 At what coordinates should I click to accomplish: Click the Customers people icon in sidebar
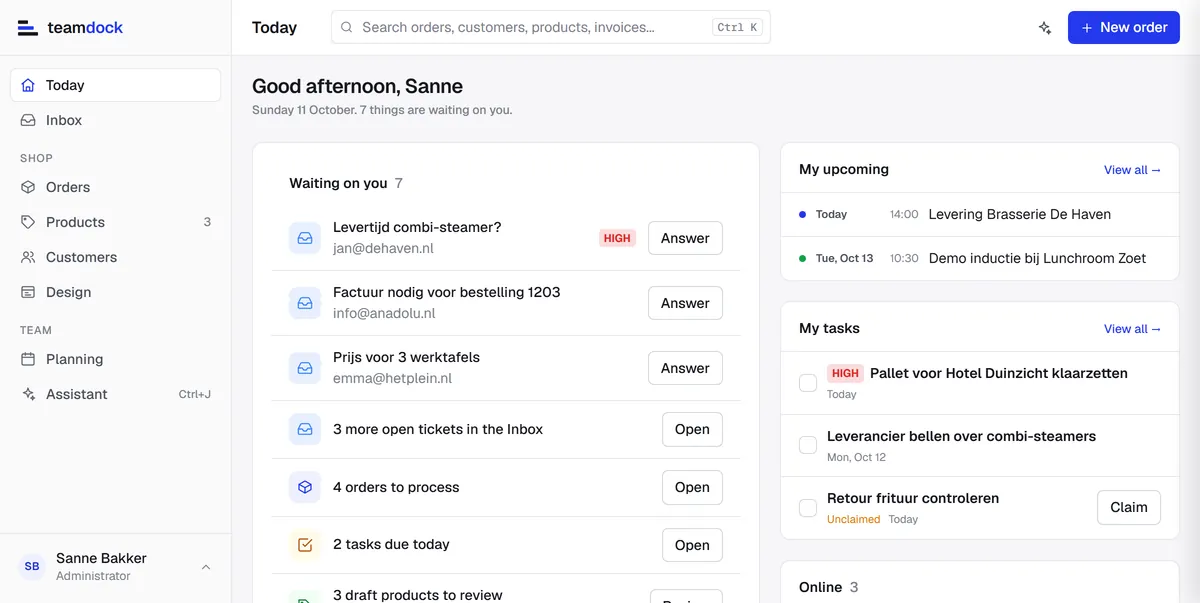(28, 257)
